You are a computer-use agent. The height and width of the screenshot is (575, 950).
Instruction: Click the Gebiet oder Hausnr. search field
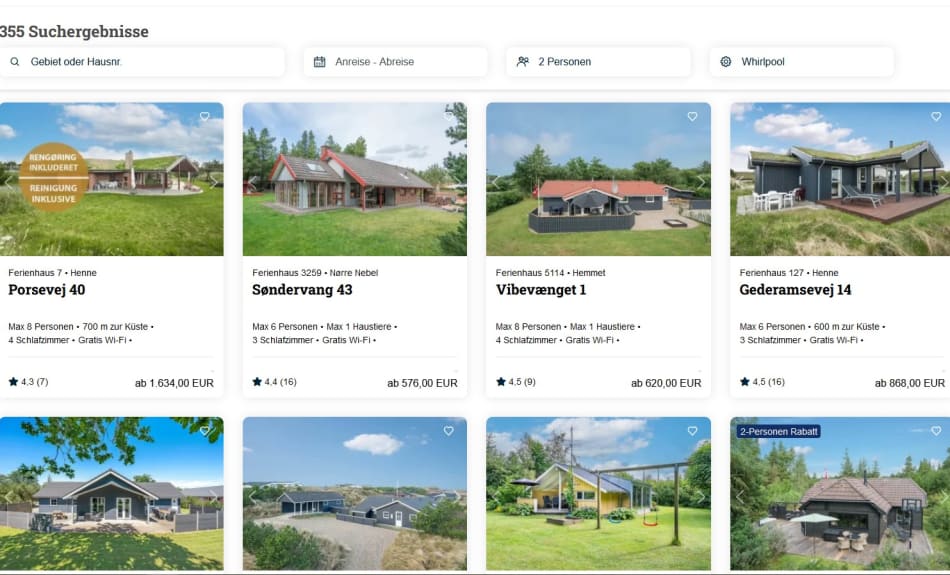142,62
